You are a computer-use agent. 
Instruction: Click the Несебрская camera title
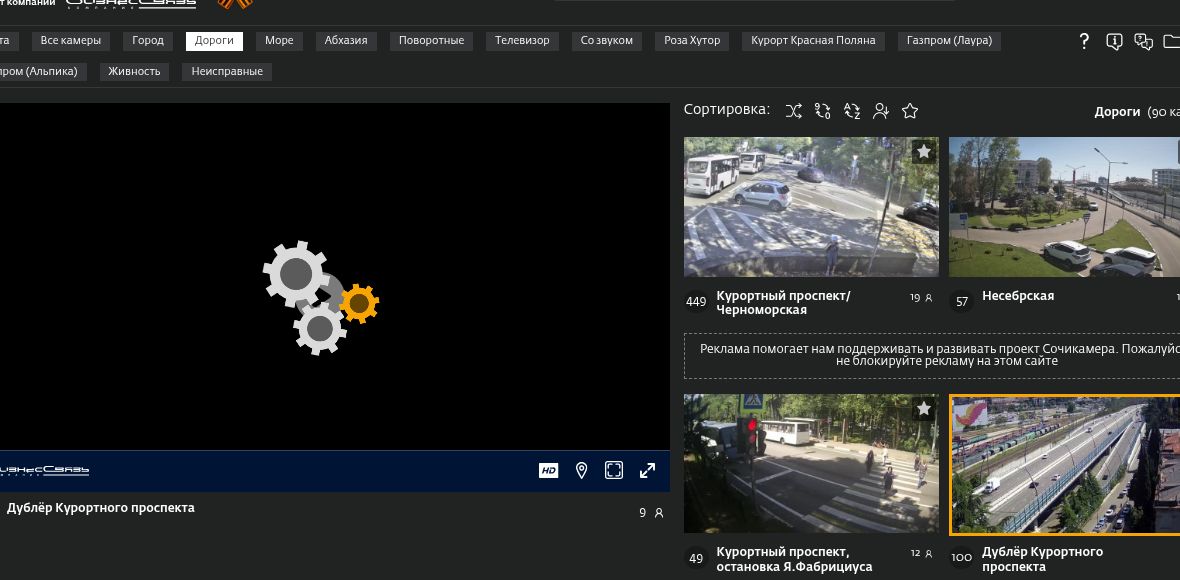(x=1018, y=296)
